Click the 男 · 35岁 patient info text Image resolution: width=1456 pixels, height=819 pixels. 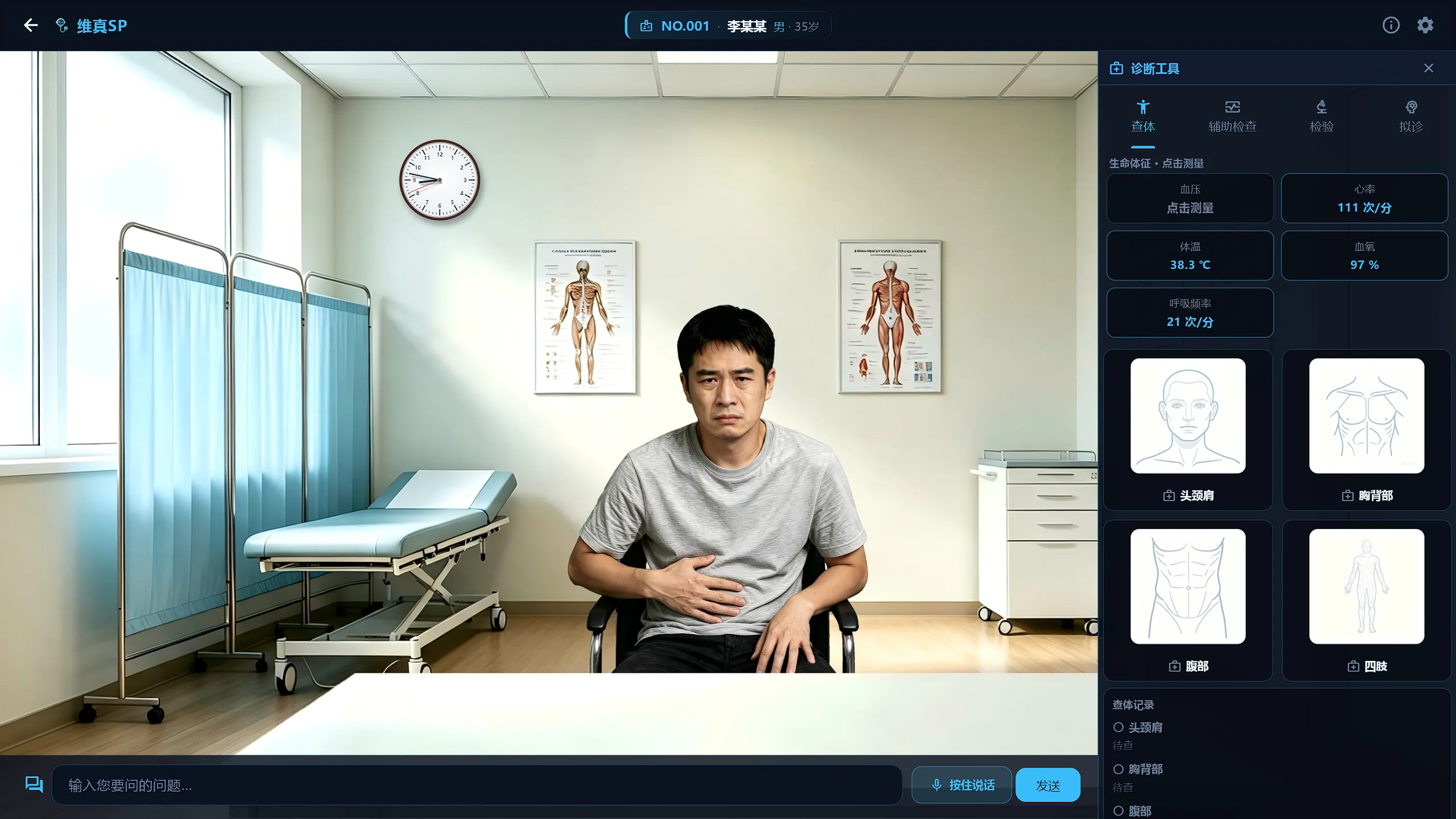[x=796, y=27]
